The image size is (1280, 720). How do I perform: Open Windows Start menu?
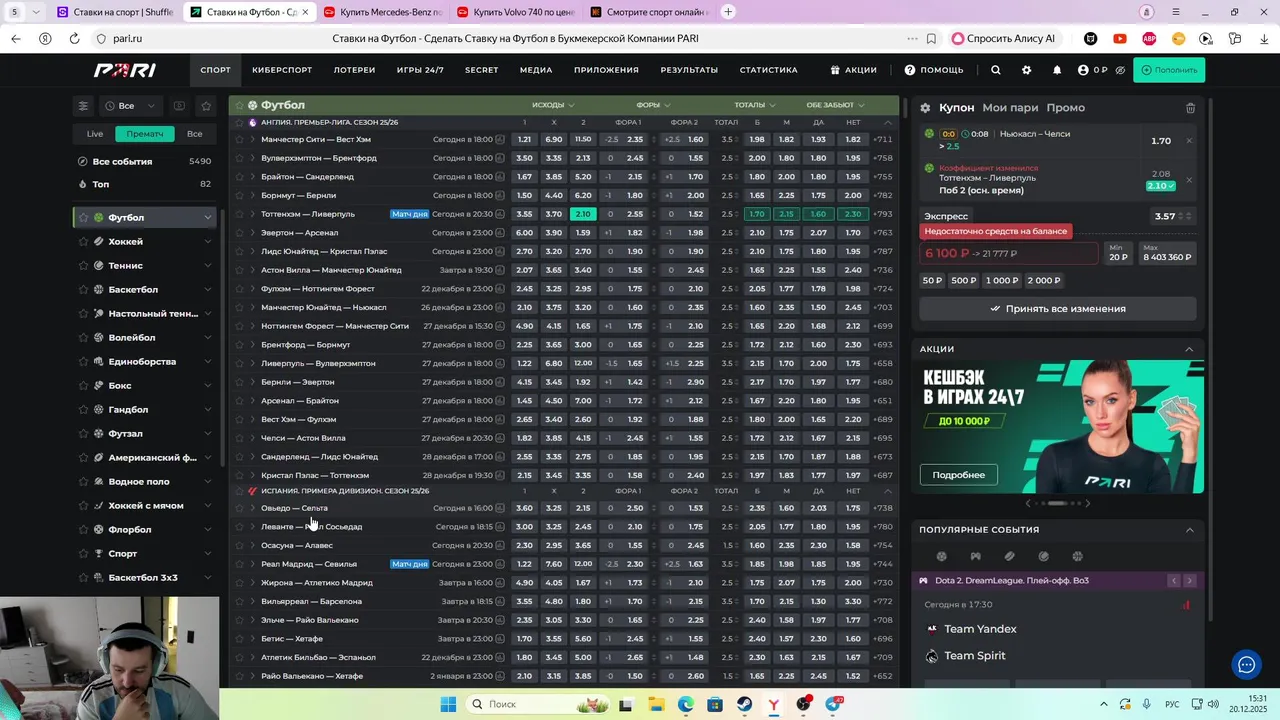[x=448, y=704]
